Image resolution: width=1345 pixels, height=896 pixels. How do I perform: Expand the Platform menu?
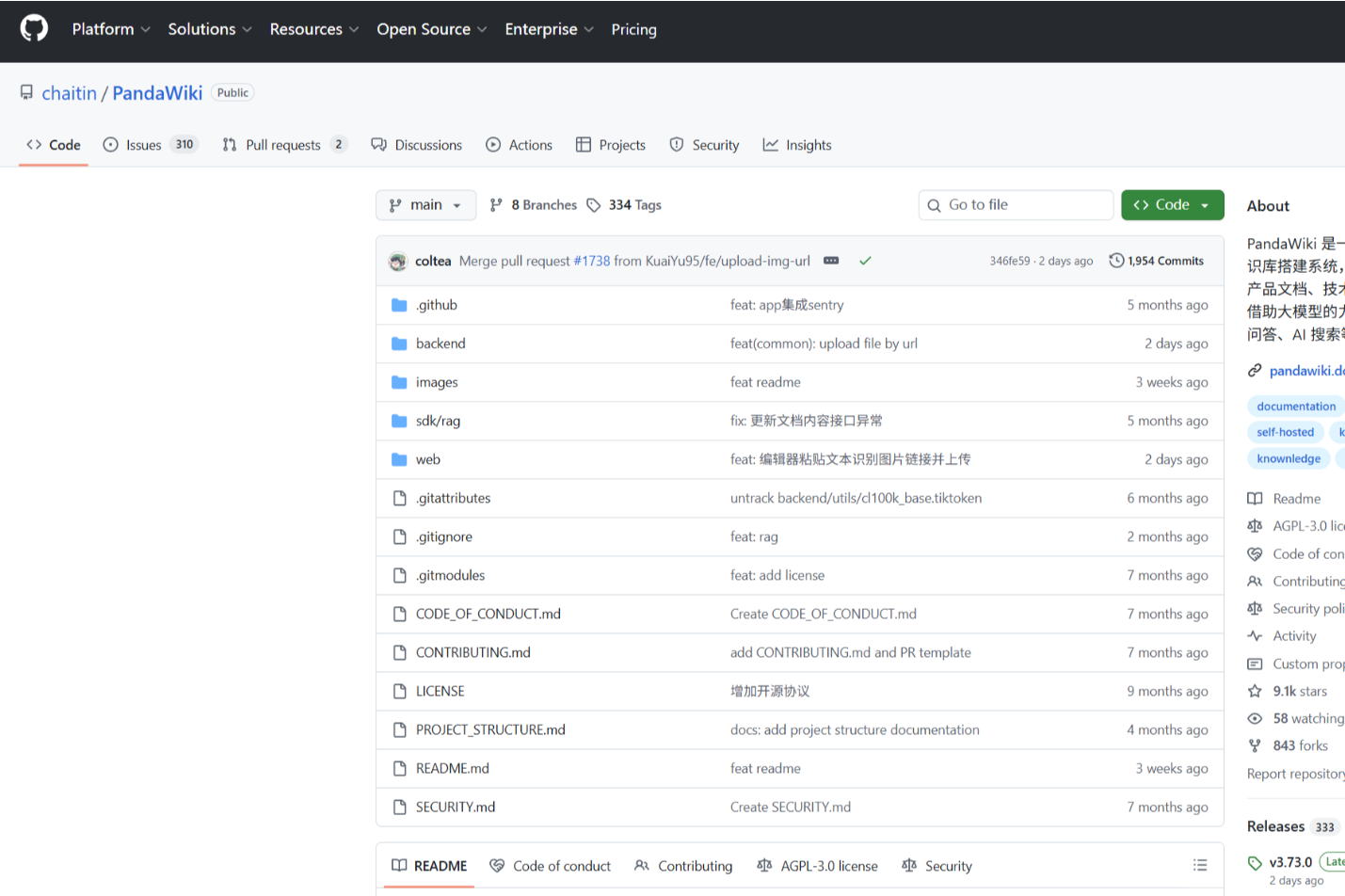(111, 29)
